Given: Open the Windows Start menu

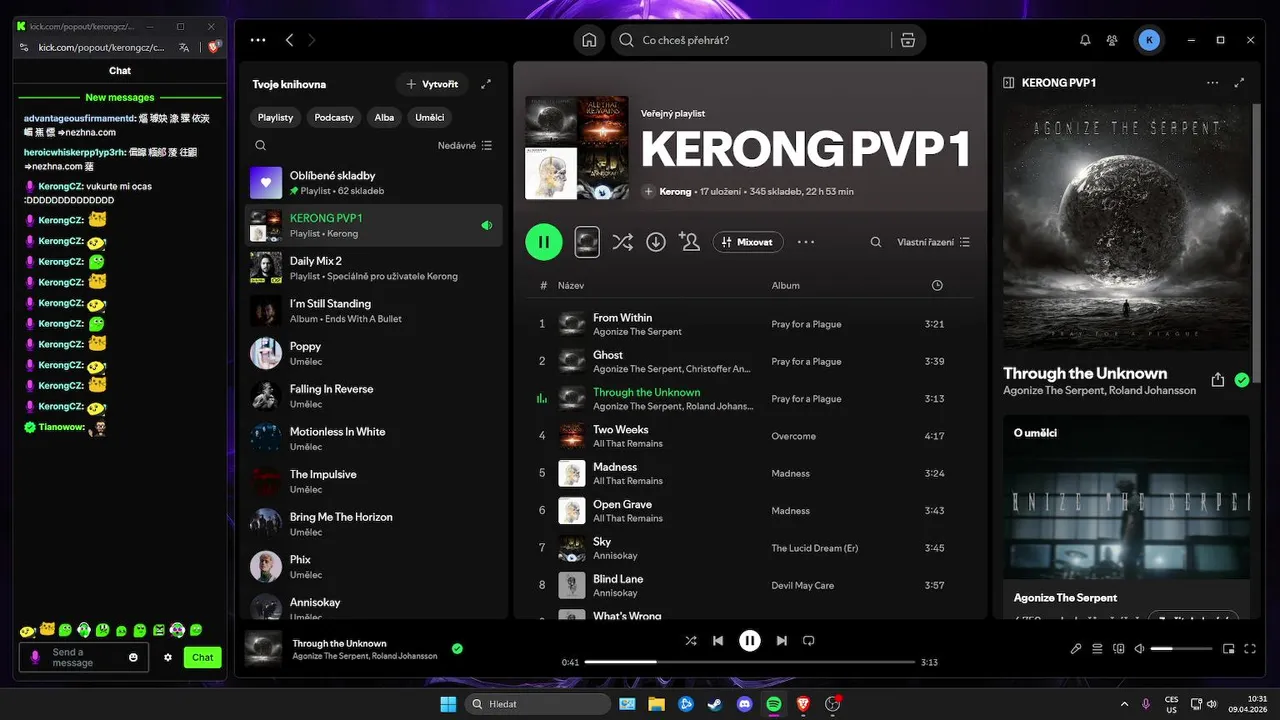Looking at the screenshot, I should click(447, 704).
